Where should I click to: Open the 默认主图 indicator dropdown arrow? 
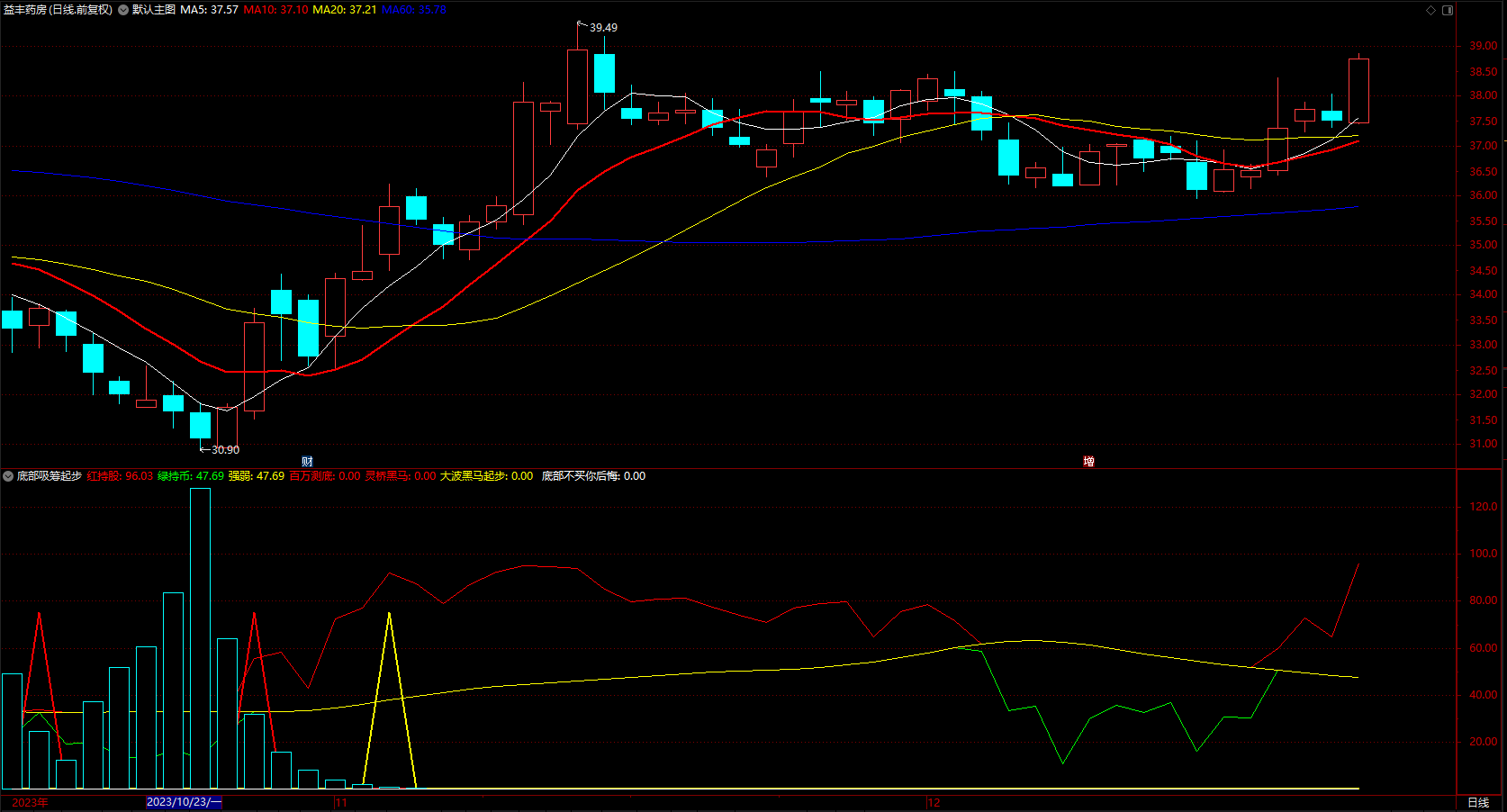pos(123,10)
